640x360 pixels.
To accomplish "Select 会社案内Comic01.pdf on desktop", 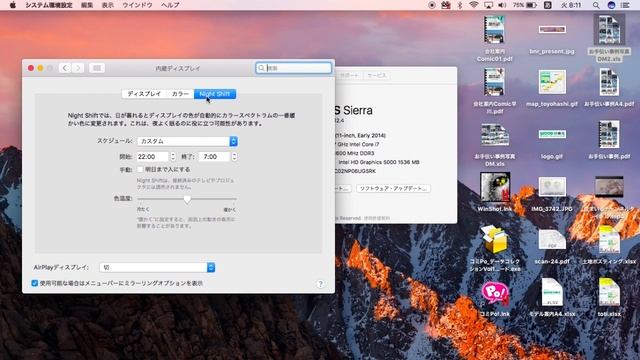I will tap(494, 39).
